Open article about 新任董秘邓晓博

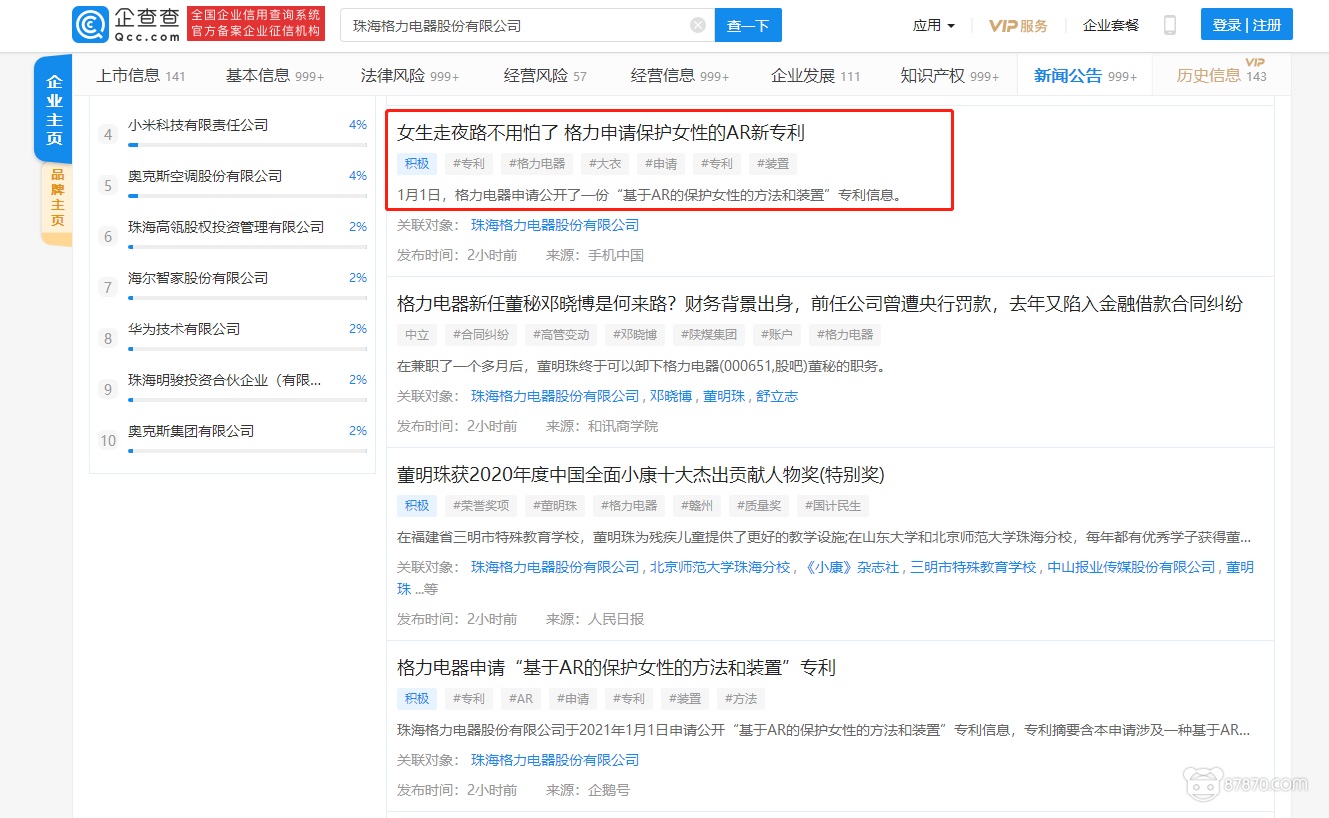tap(820, 304)
